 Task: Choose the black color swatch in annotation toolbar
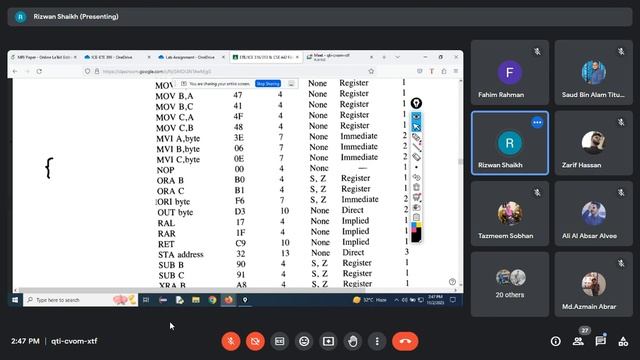416,237
